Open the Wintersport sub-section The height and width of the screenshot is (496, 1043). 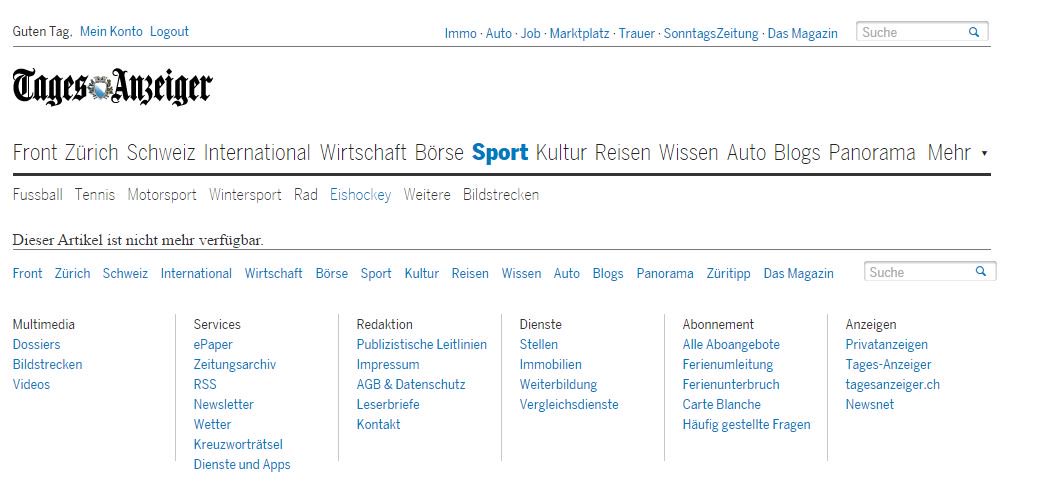tap(245, 195)
